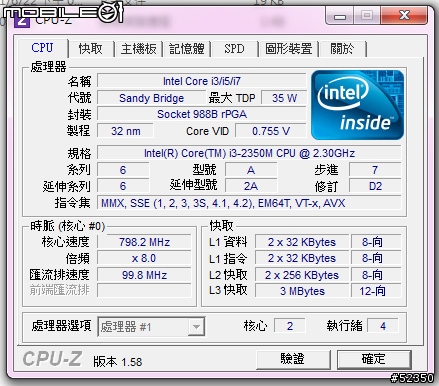The height and width of the screenshot is (386, 439).
Task: Click the 3 MBytes L3 cache value
Action: point(302,291)
